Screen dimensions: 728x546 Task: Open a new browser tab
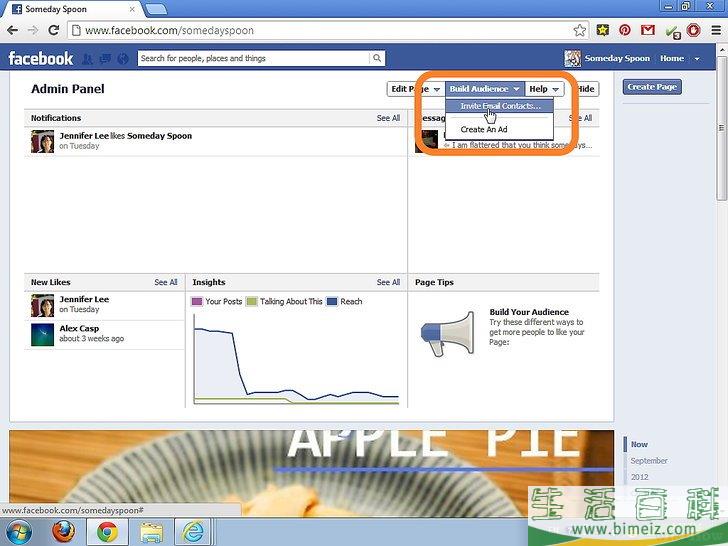[156, 8]
